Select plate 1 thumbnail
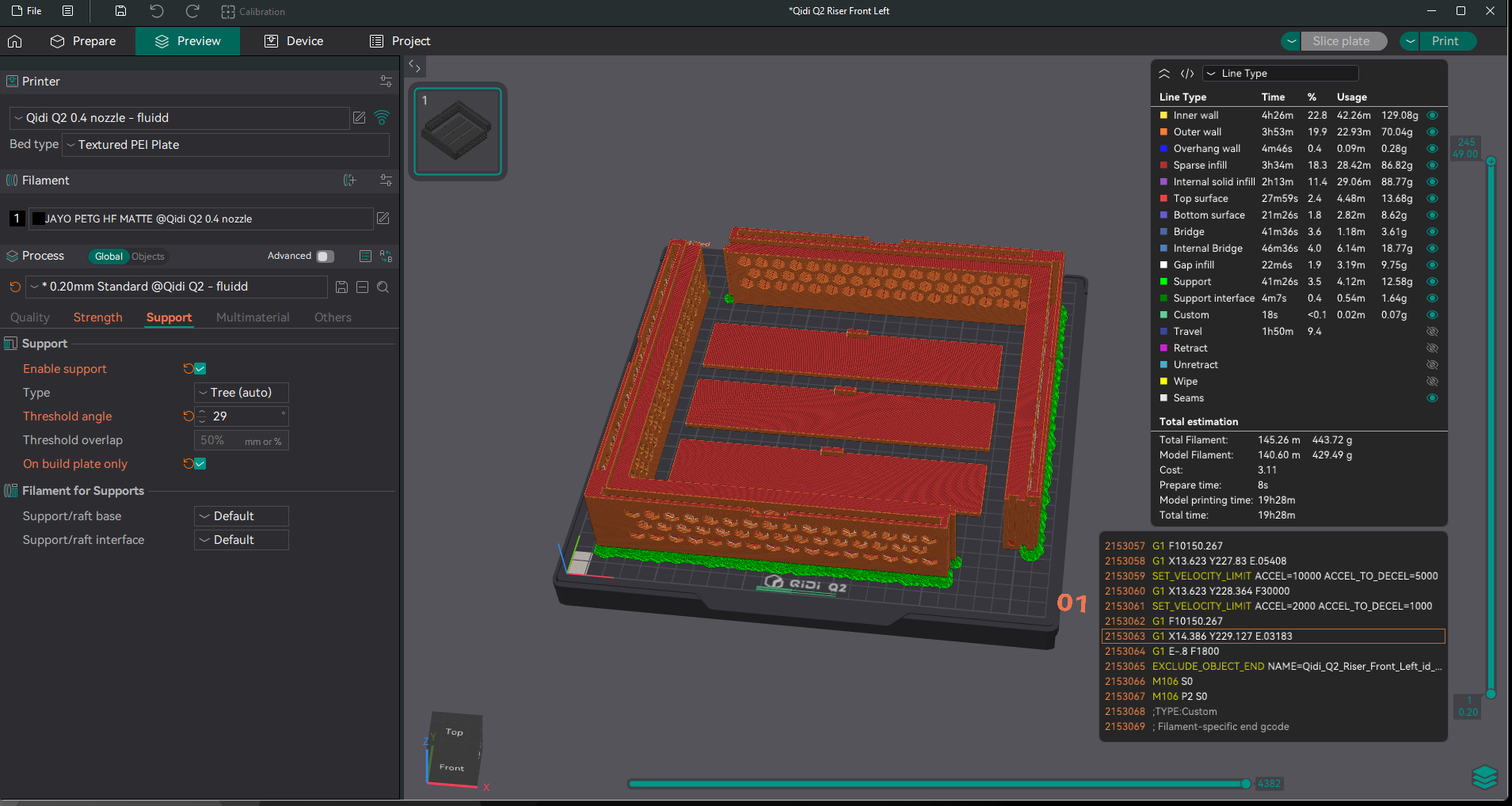The width and height of the screenshot is (1512, 806). [x=458, y=131]
